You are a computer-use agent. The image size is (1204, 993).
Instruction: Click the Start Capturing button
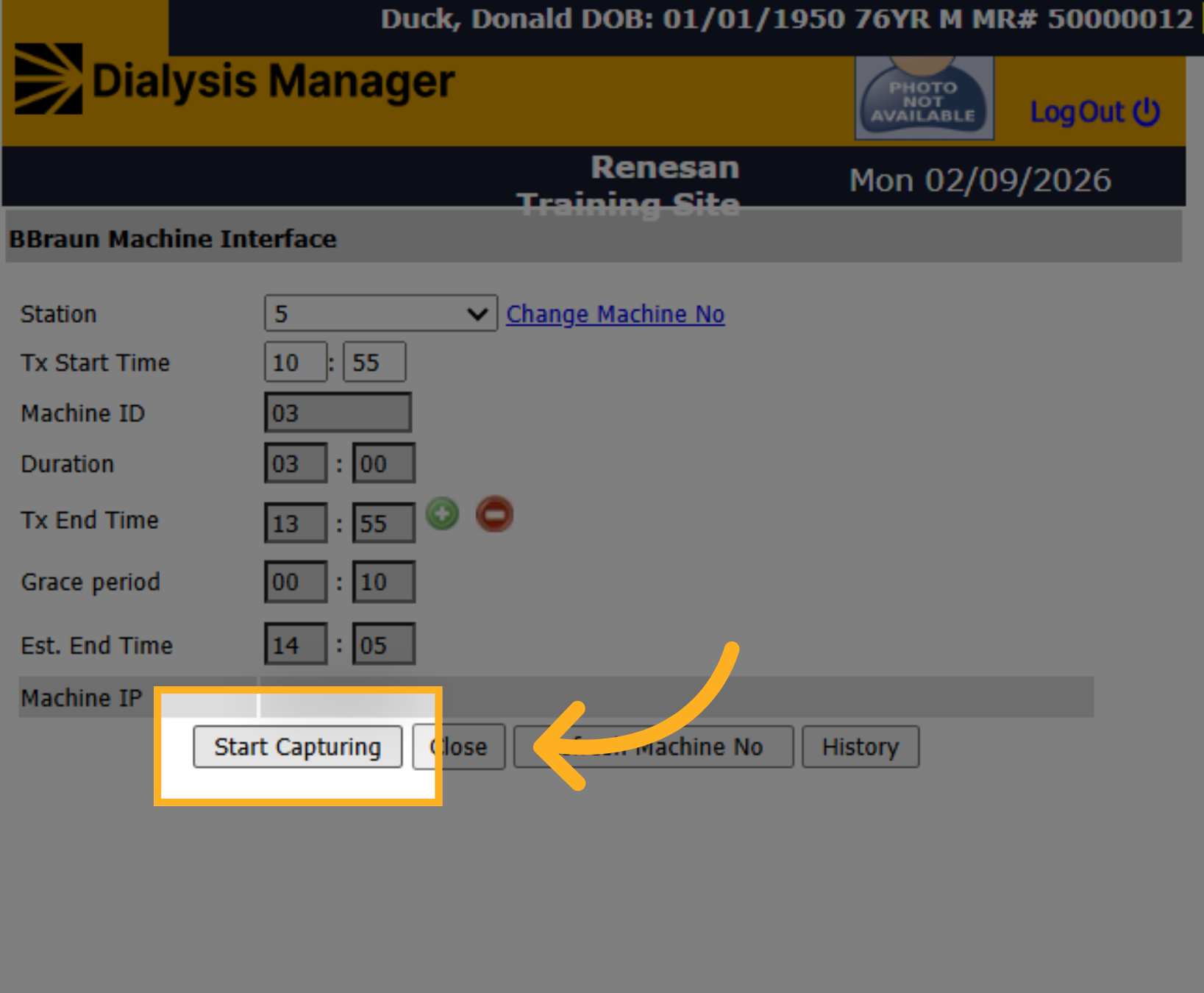(298, 747)
